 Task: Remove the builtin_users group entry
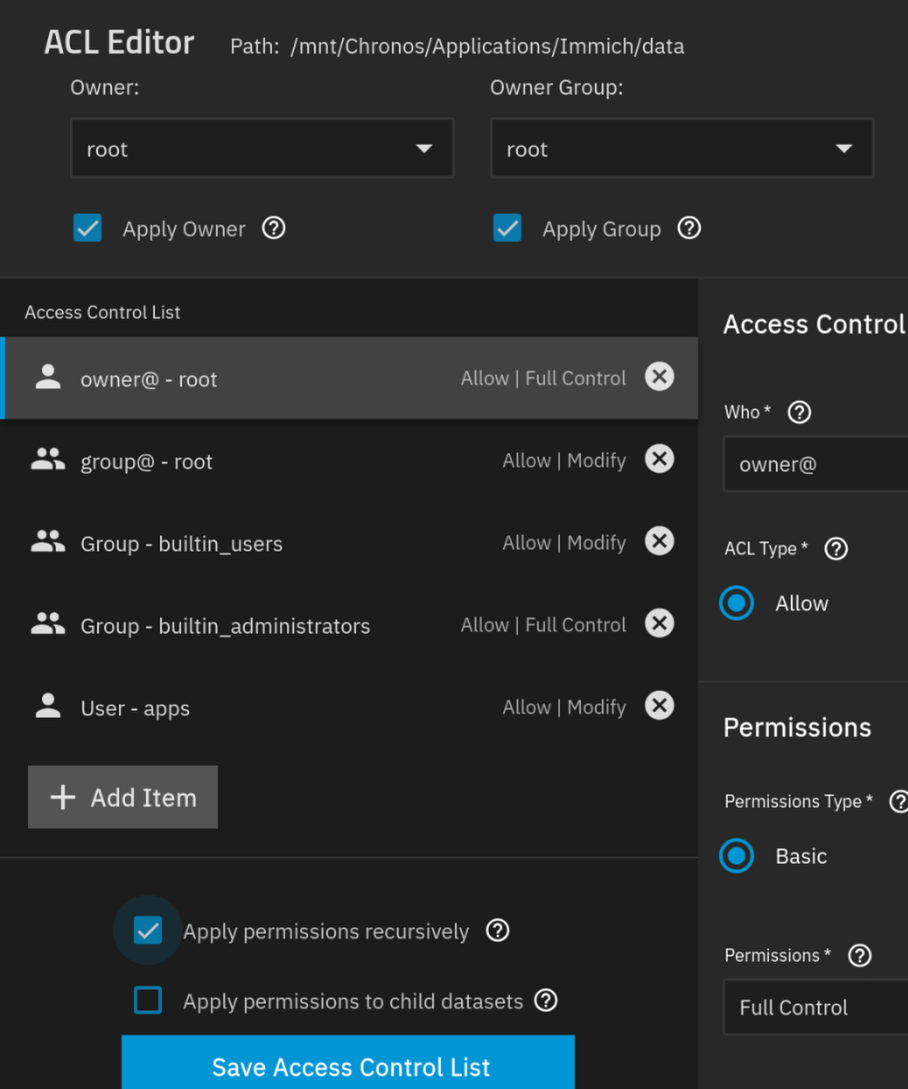659,541
